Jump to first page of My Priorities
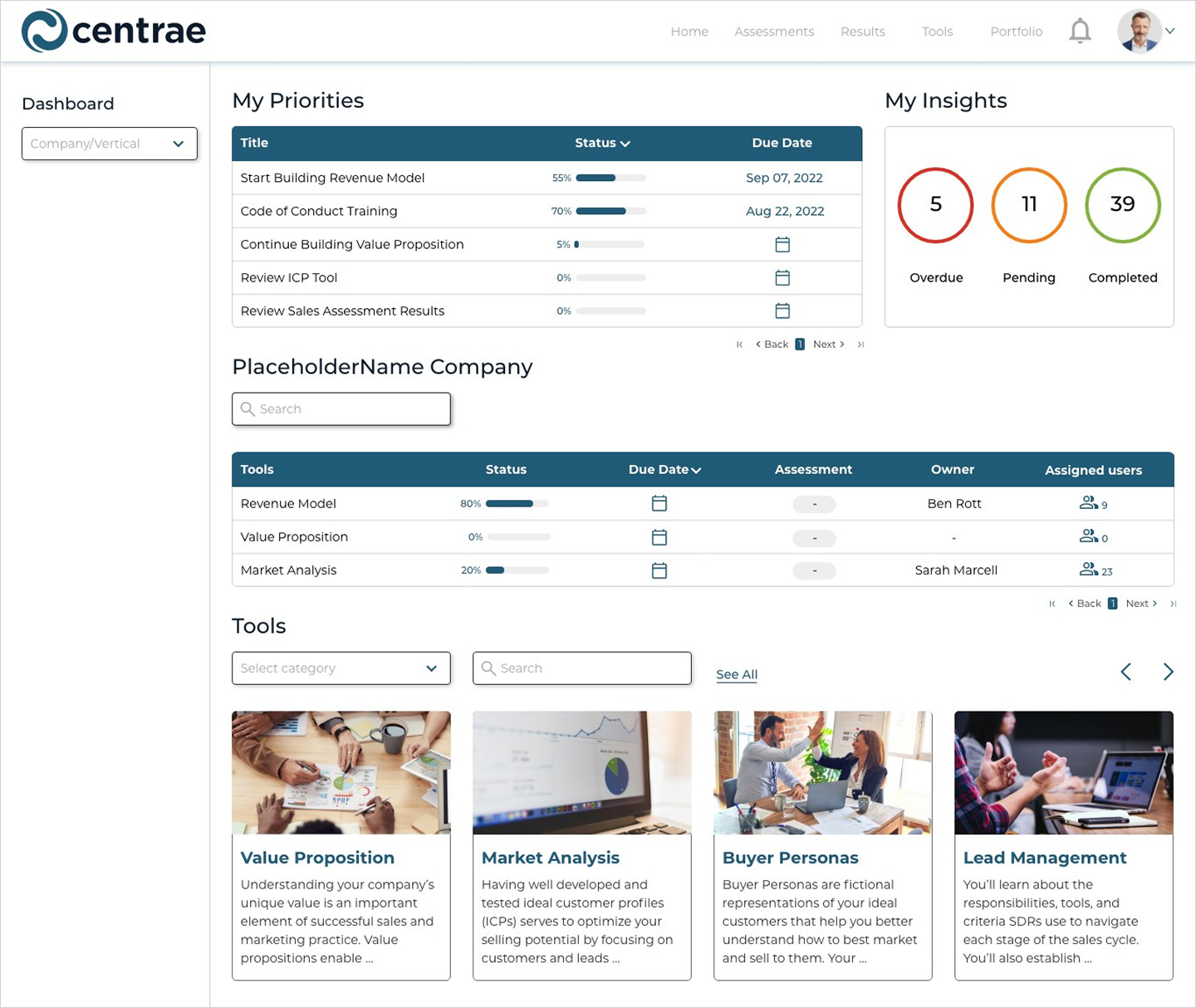 click(x=739, y=345)
